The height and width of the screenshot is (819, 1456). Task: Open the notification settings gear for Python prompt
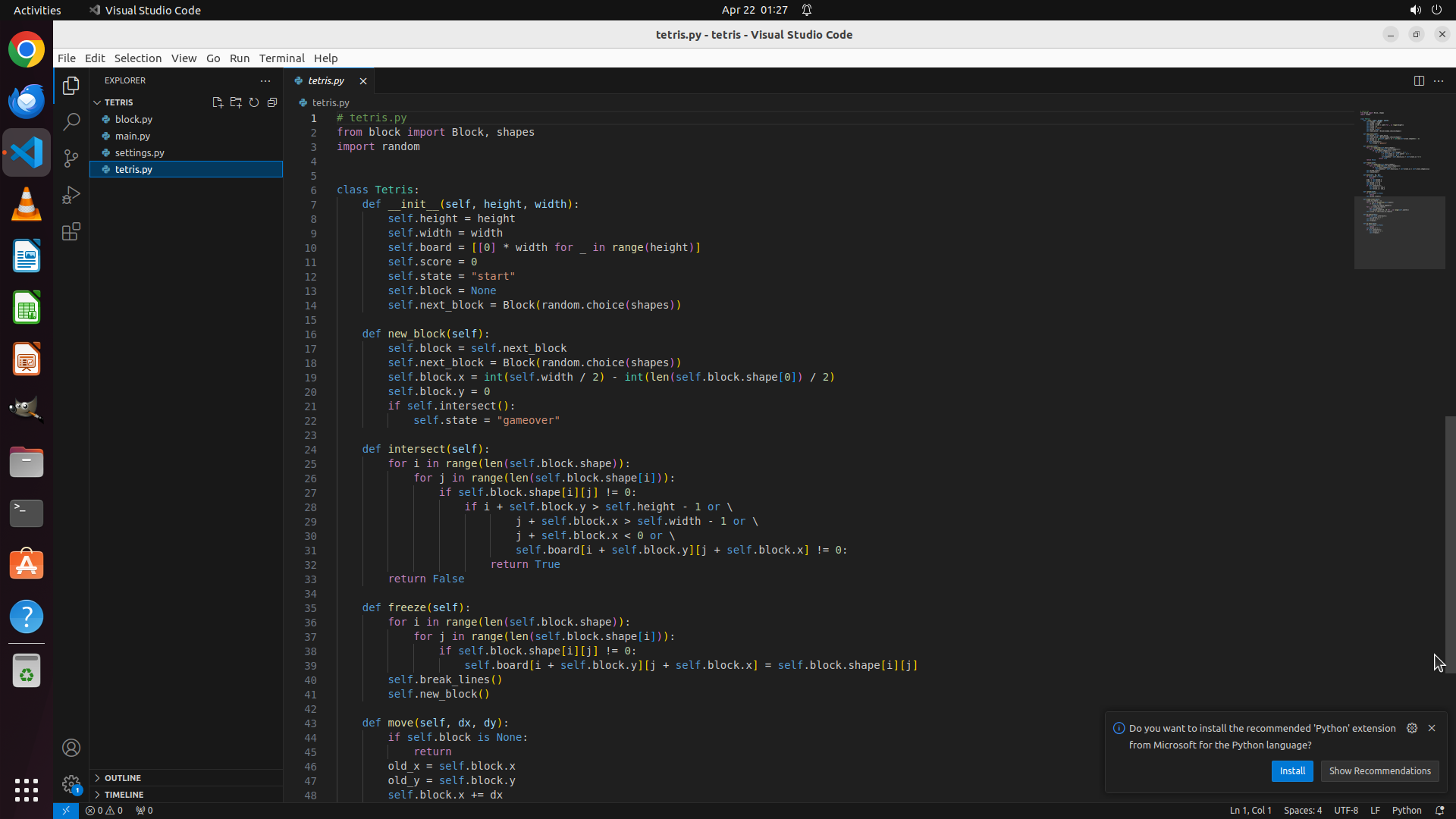1411,728
